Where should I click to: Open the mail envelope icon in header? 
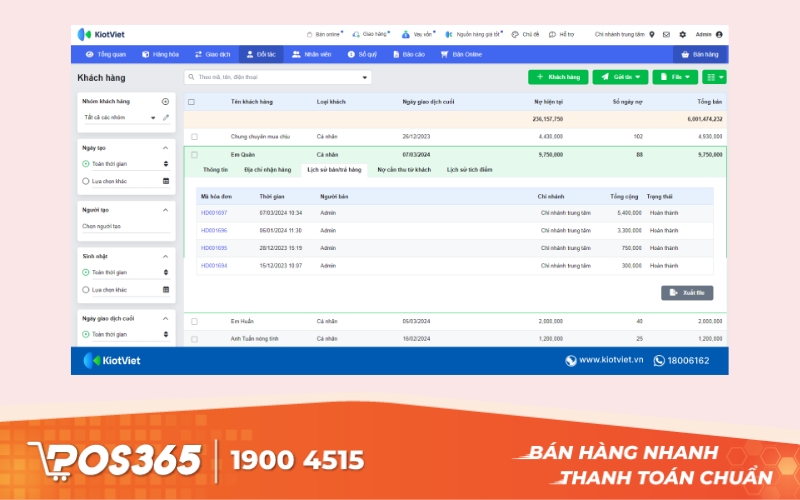pyautogui.click(x=666, y=35)
